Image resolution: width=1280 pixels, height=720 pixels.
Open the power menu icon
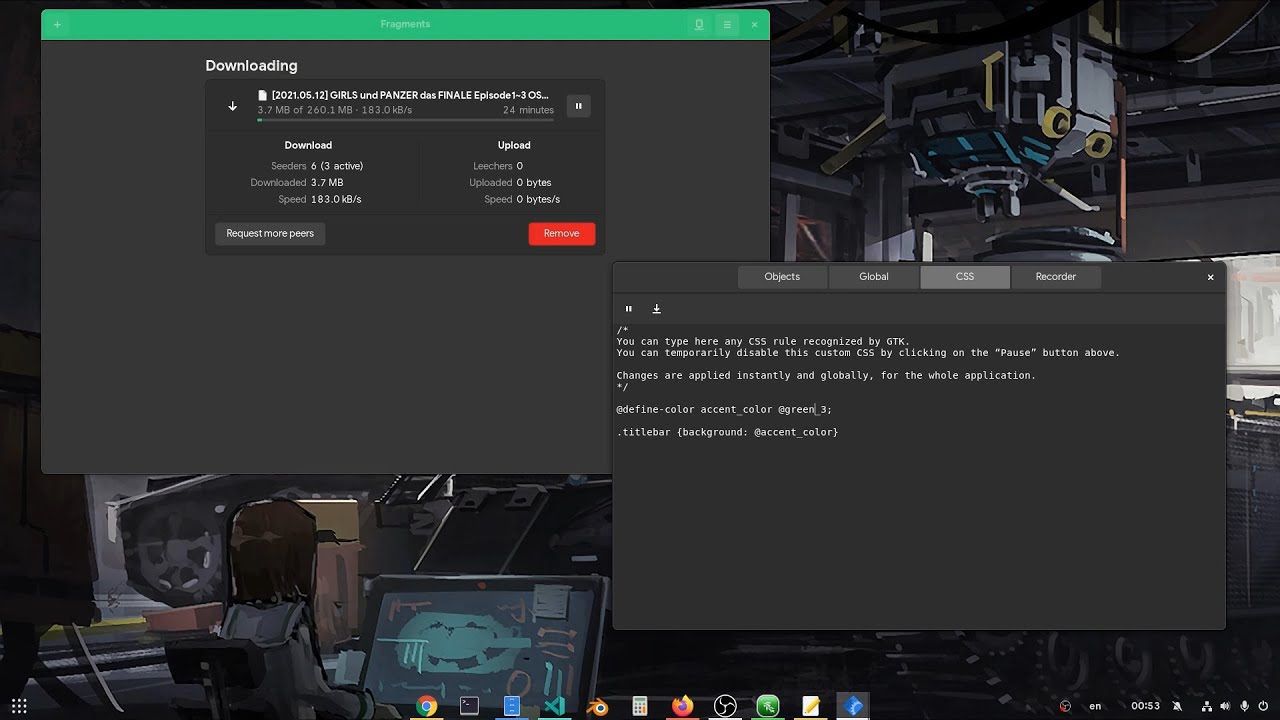pyautogui.click(x=1263, y=706)
